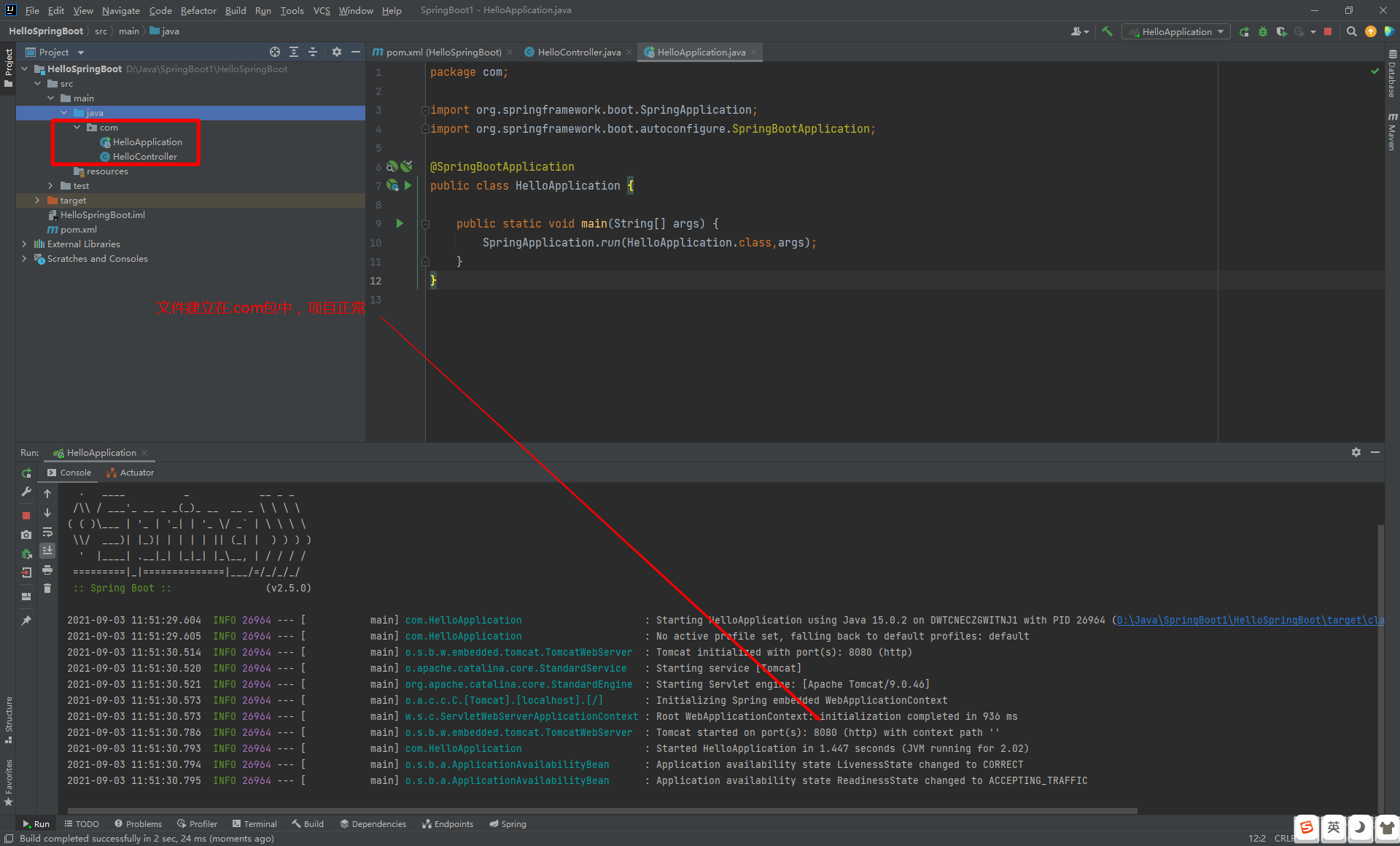
Task: Open the Refactor menu
Action: pos(198,10)
